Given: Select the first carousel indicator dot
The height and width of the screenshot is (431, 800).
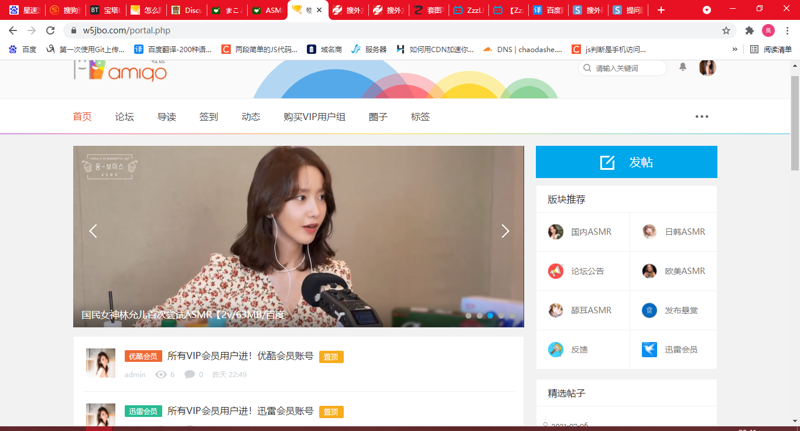Looking at the screenshot, I should (468, 316).
